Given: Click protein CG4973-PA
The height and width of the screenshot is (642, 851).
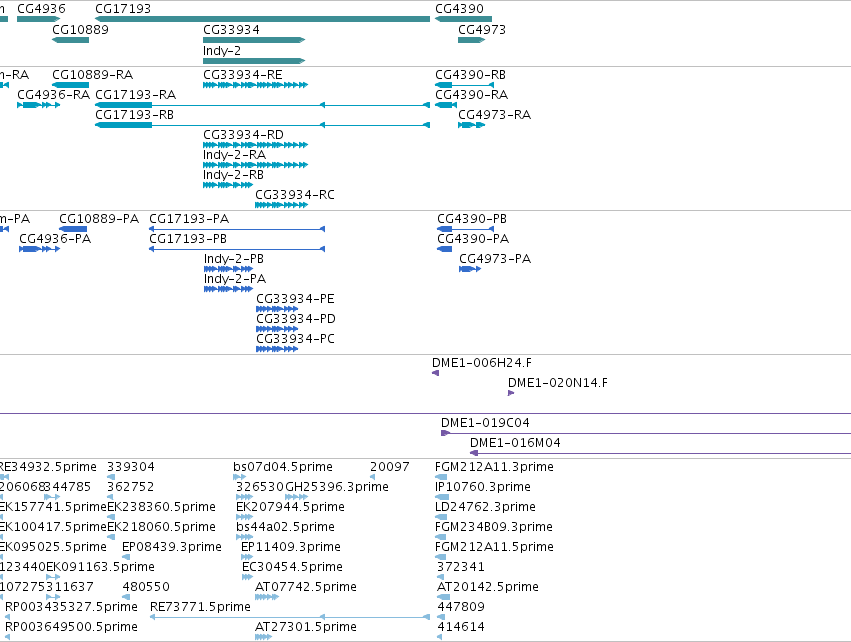Looking at the screenshot, I should coord(495,259).
